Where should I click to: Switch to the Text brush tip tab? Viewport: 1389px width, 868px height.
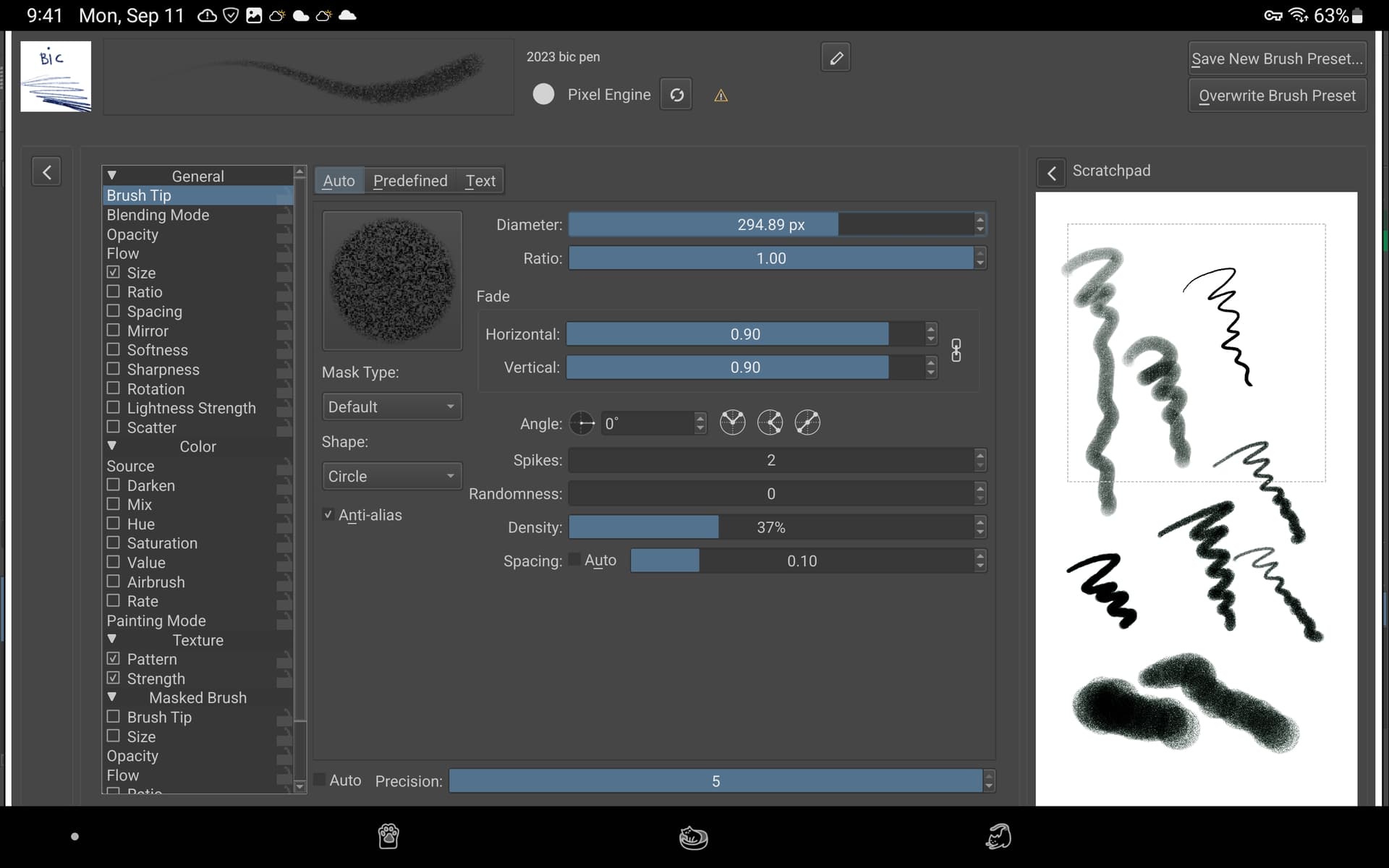(x=480, y=181)
